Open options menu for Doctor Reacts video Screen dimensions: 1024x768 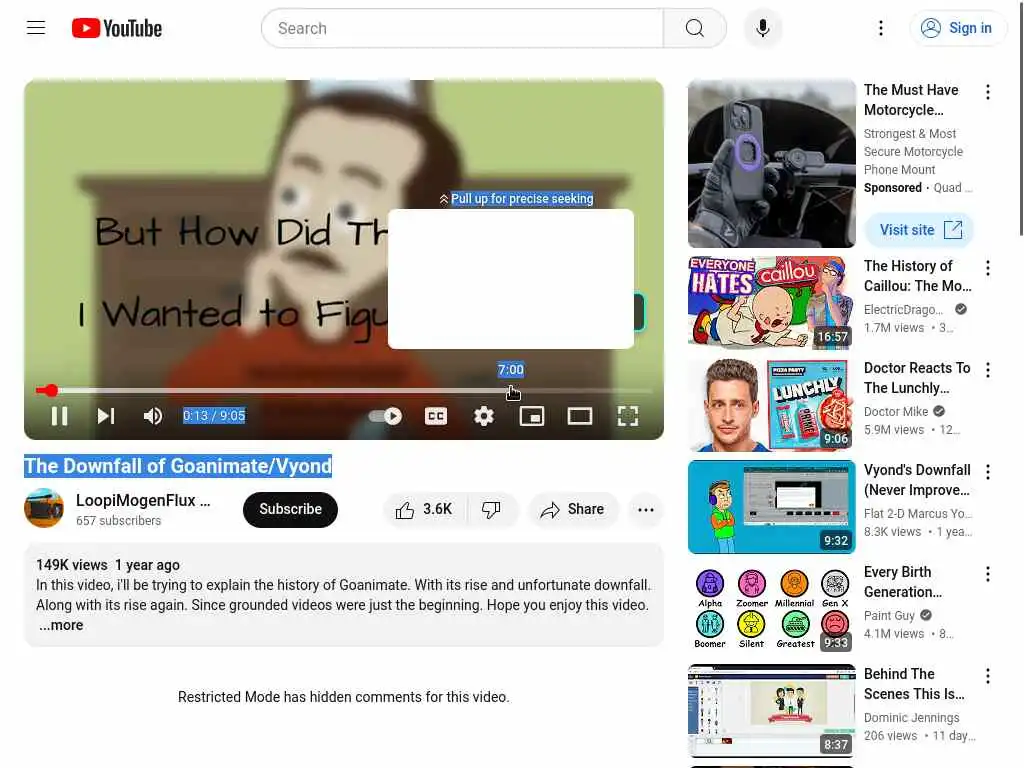pyautogui.click(x=987, y=370)
